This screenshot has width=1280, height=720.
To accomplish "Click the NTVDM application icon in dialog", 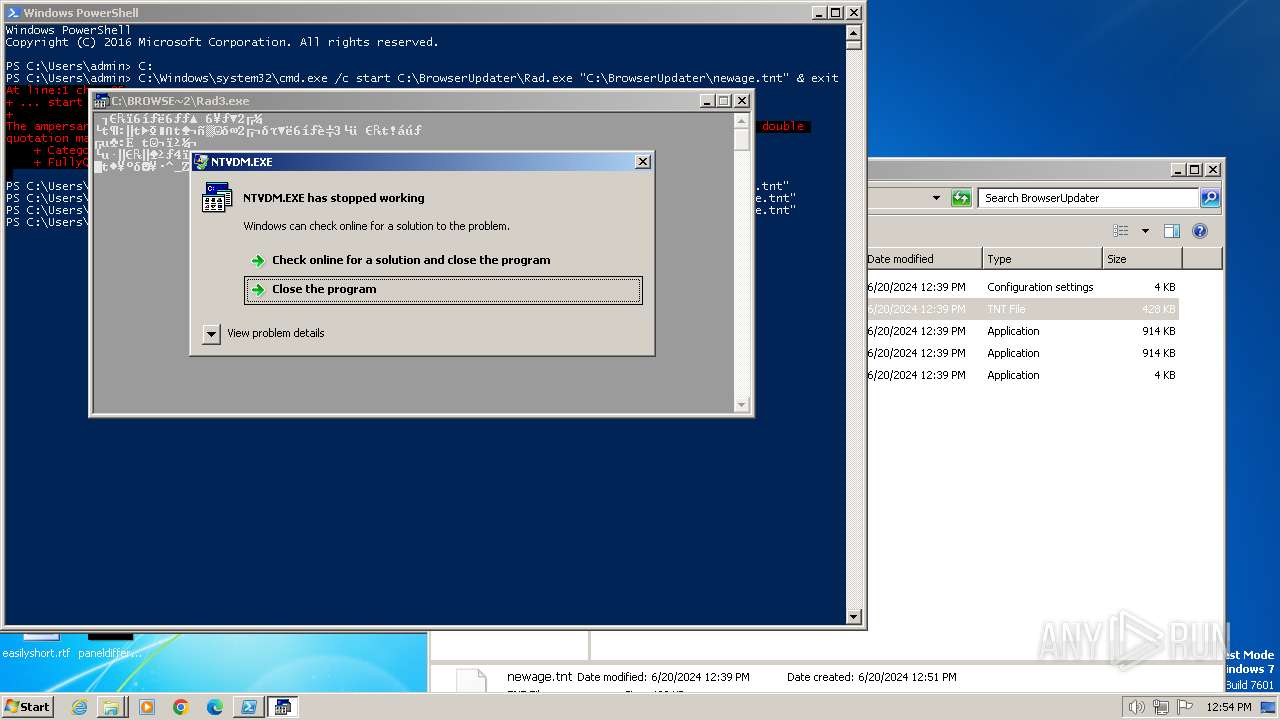I will pyautogui.click(x=217, y=198).
